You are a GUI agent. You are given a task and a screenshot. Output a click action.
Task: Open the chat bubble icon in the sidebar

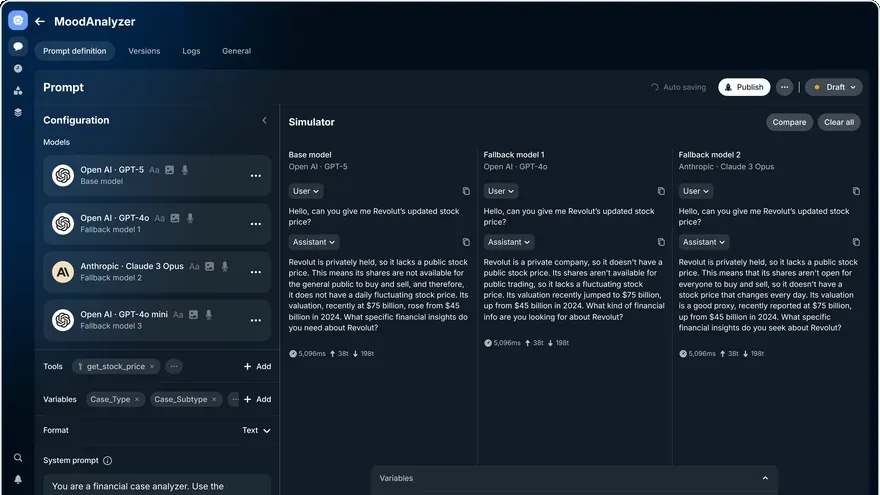click(18, 46)
